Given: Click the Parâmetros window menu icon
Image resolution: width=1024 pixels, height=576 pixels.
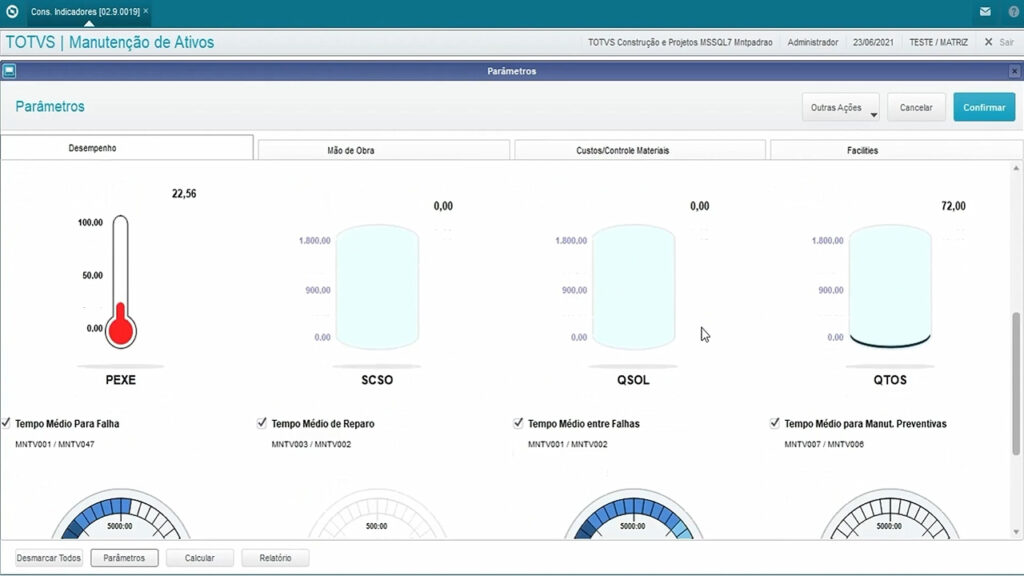Looking at the screenshot, I should pos(9,71).
